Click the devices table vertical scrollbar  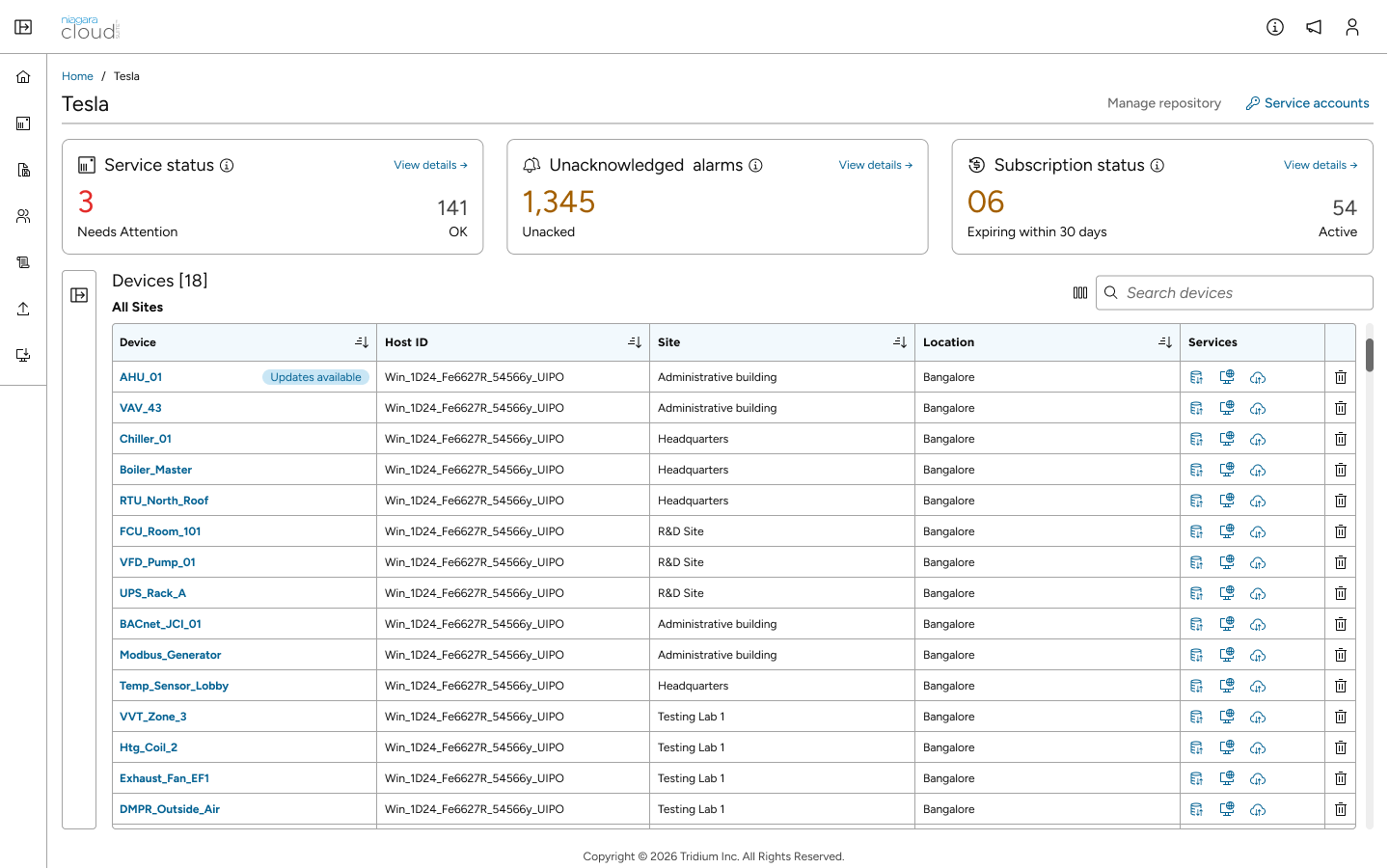pyautogui.click(x=1370, y=355)
